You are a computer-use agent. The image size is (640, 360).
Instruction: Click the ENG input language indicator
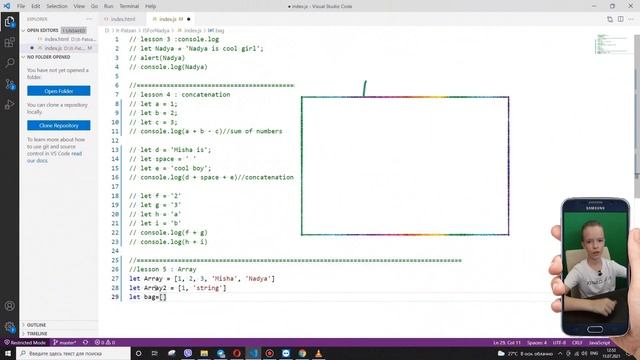click(594, 353)
